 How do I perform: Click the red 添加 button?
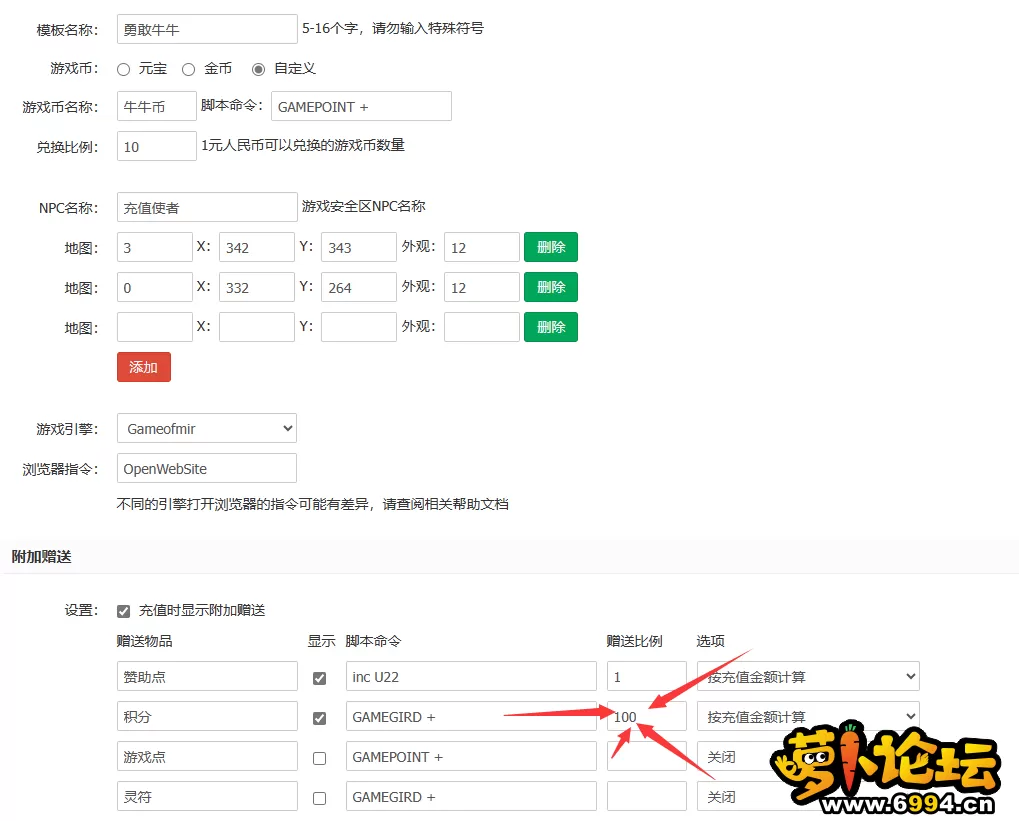pyautogui.click(x=144, y=367)
